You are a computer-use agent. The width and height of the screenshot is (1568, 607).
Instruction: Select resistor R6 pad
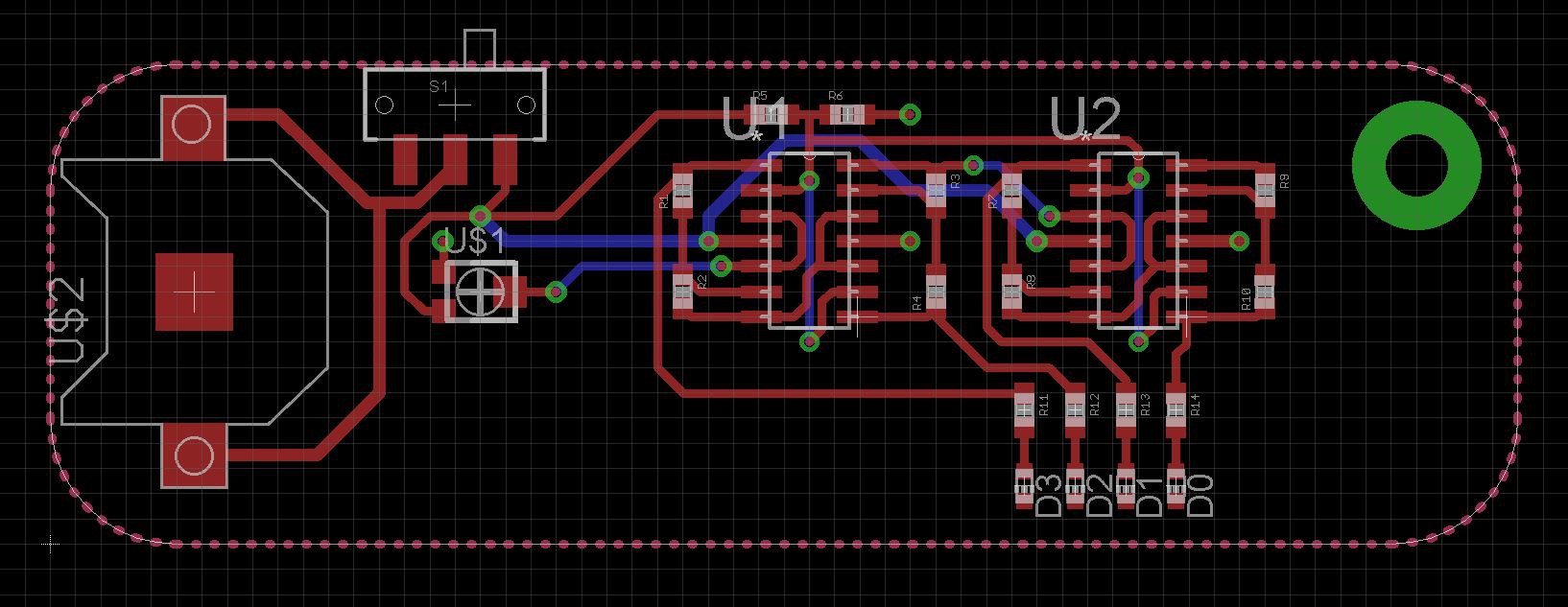coord(845,115)
